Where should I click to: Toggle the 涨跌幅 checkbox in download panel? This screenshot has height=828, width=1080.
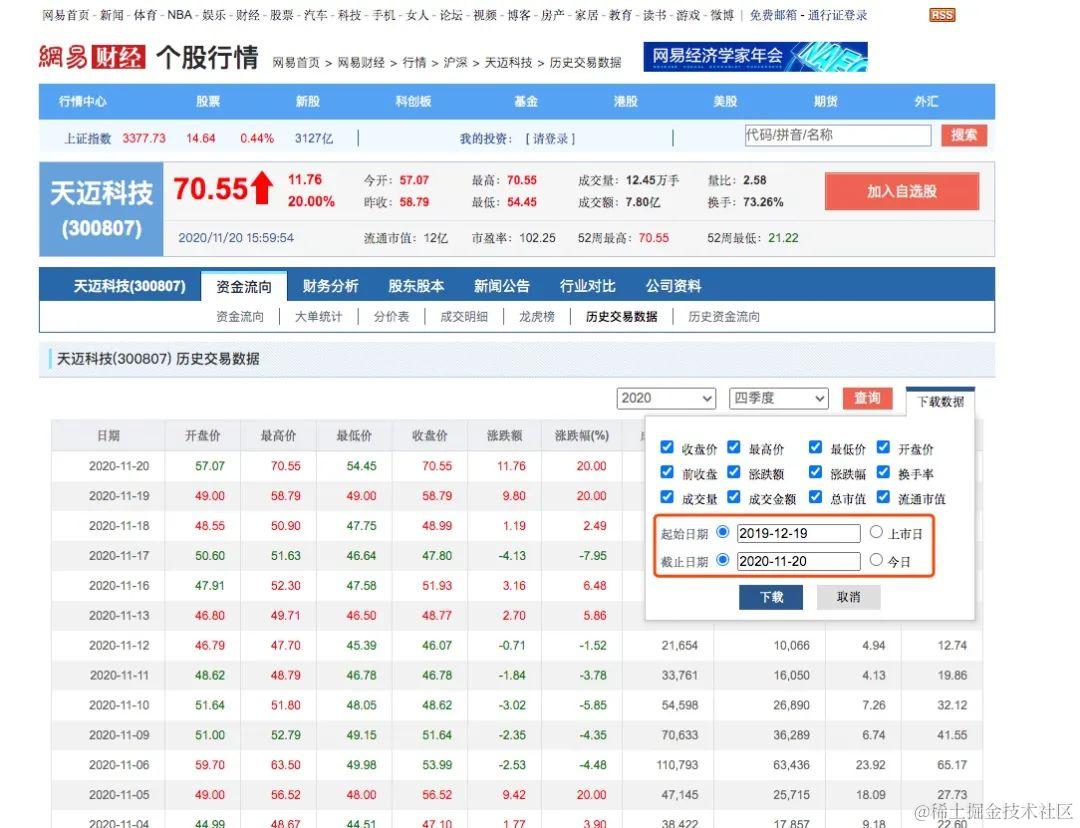tap(815, 472)
